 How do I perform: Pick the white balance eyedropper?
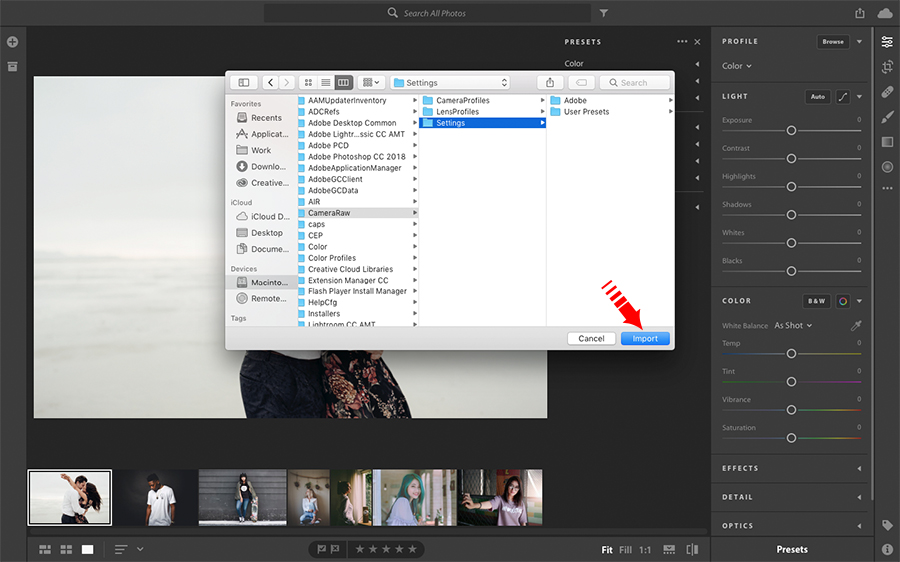click(855, 326)
